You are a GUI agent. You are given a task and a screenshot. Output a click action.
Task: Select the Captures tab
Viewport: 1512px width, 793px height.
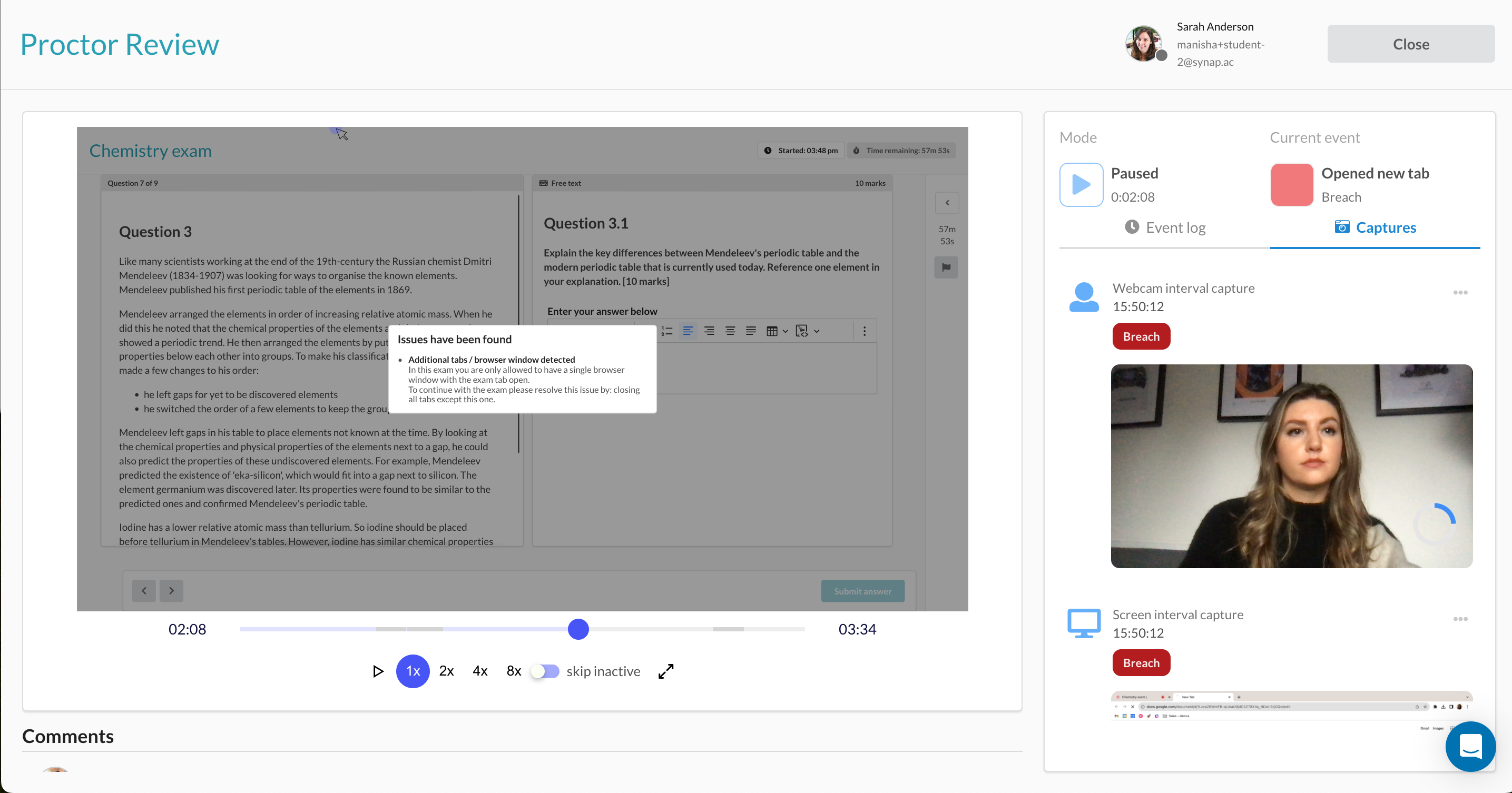(x=1374, y=227)
